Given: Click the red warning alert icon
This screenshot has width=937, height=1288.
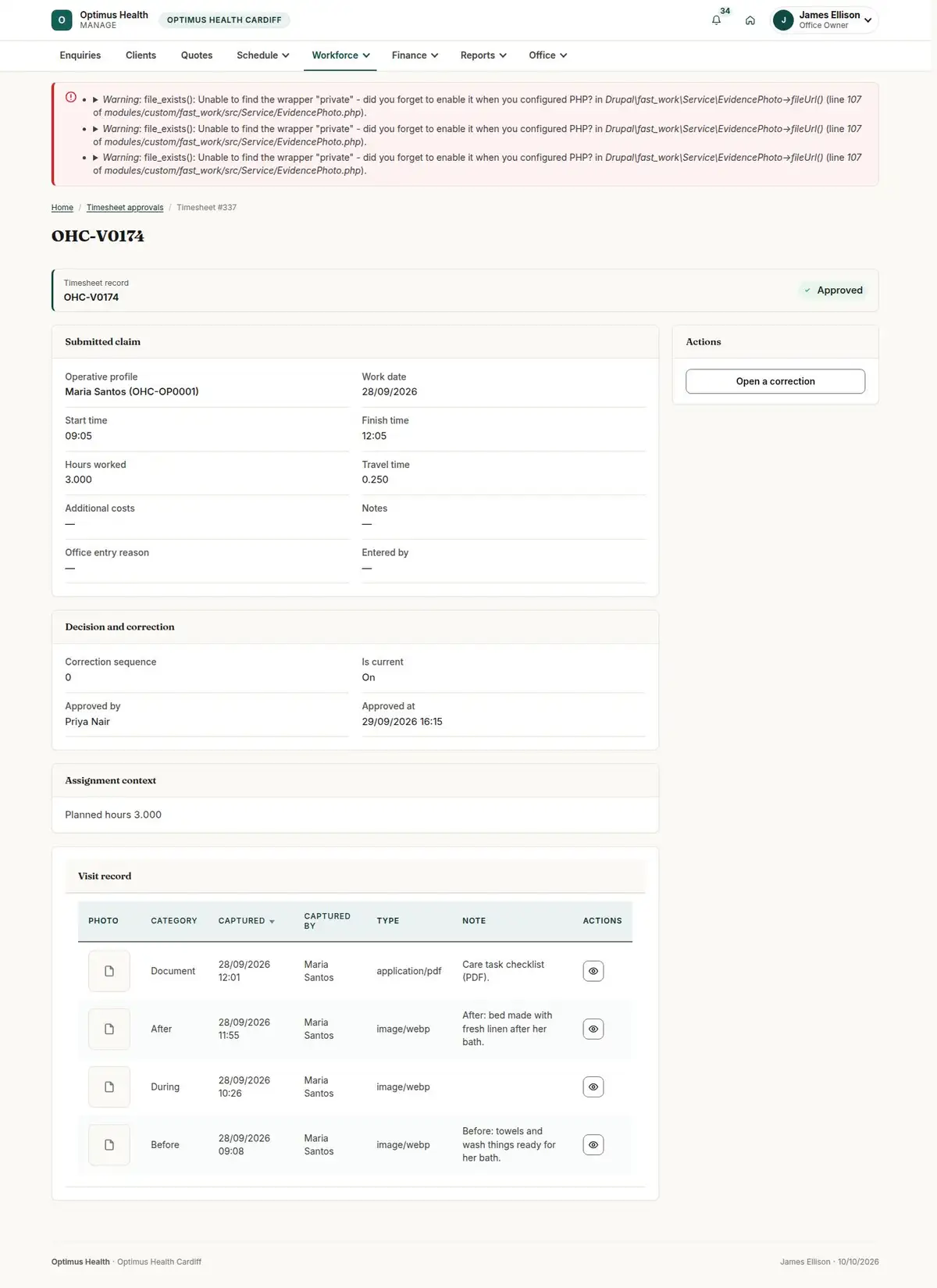Looking at the screenshot, I should click(x=71, y=98).
